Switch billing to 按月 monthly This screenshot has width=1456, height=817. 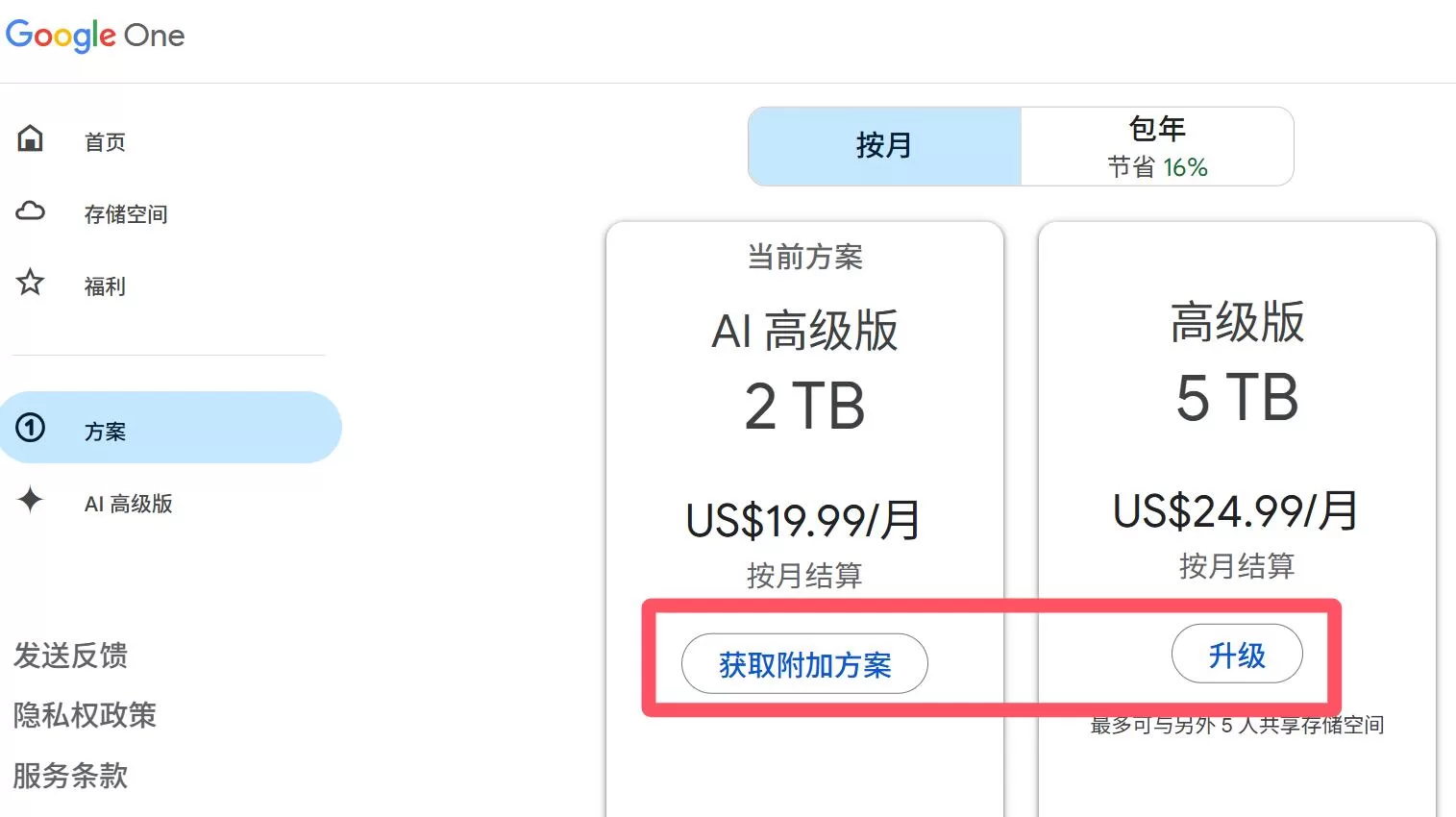coord(884,146)
